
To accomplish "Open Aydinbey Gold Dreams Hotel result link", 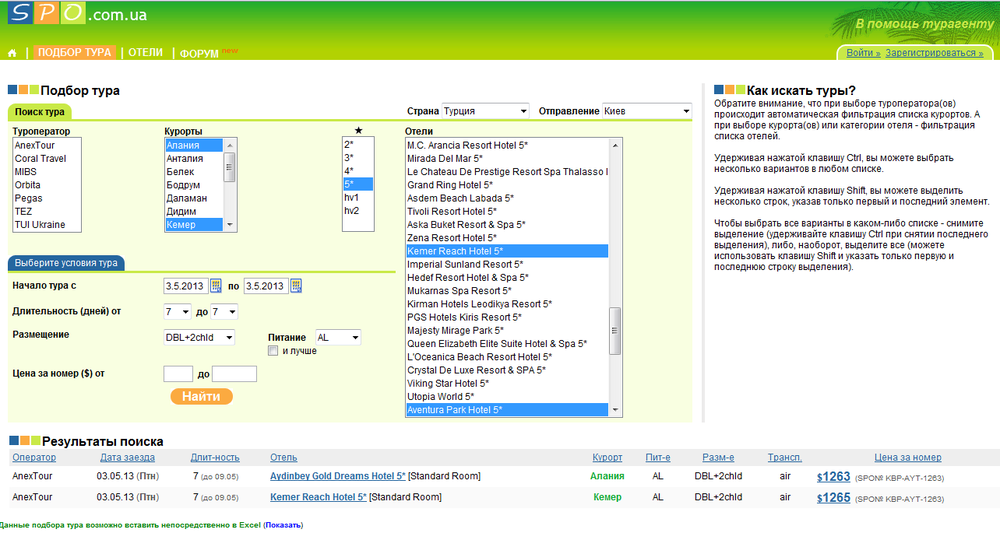I will click(x=337, y=476).
